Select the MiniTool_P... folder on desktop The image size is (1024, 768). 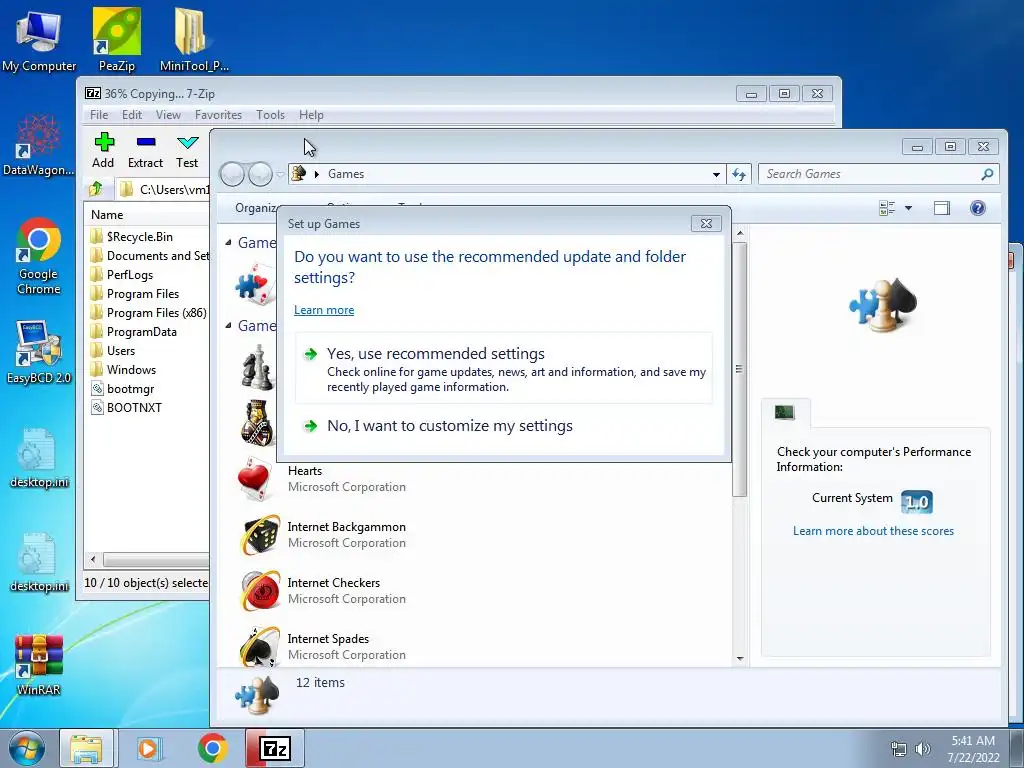(194, 40)
